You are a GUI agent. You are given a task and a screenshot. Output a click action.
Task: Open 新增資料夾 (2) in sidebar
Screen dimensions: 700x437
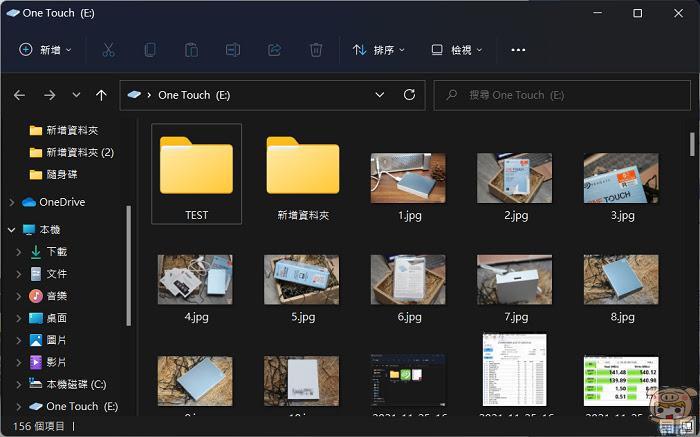[x=71, y=153]
